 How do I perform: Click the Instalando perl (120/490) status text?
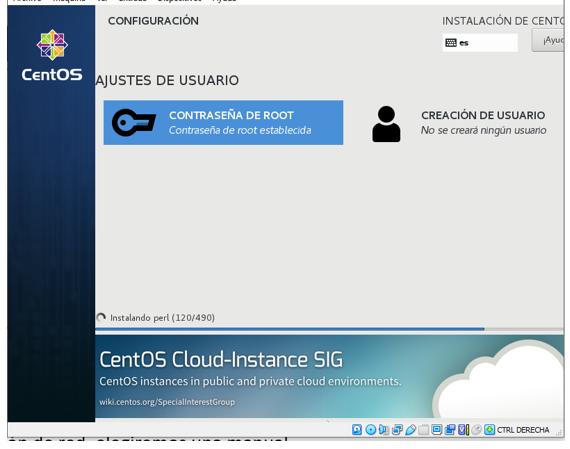click(162, 318)
